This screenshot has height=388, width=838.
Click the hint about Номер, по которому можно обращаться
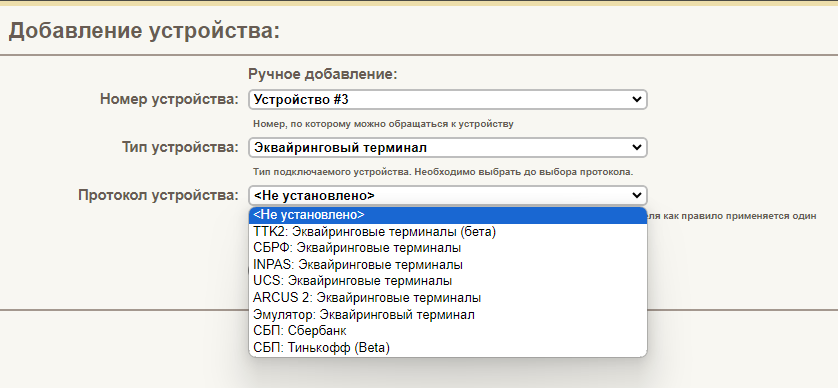coord(383,124)
